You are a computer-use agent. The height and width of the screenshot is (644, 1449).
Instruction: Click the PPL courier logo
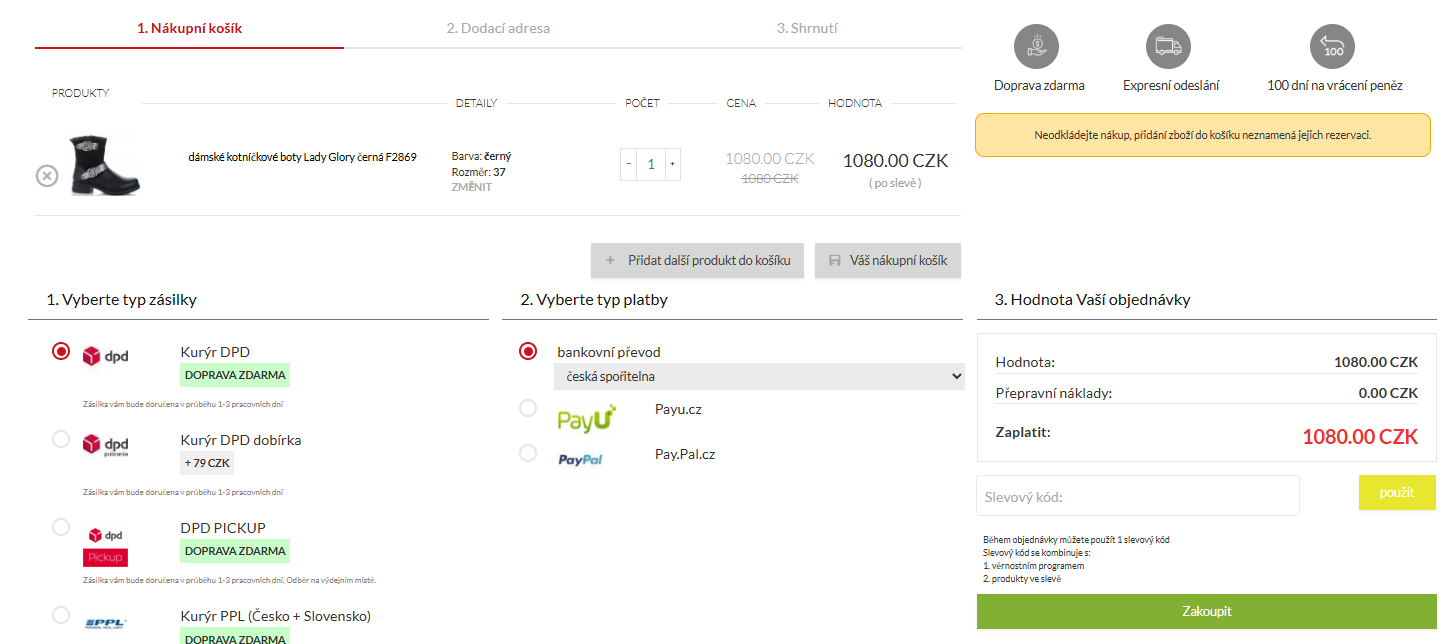point(105,624)
